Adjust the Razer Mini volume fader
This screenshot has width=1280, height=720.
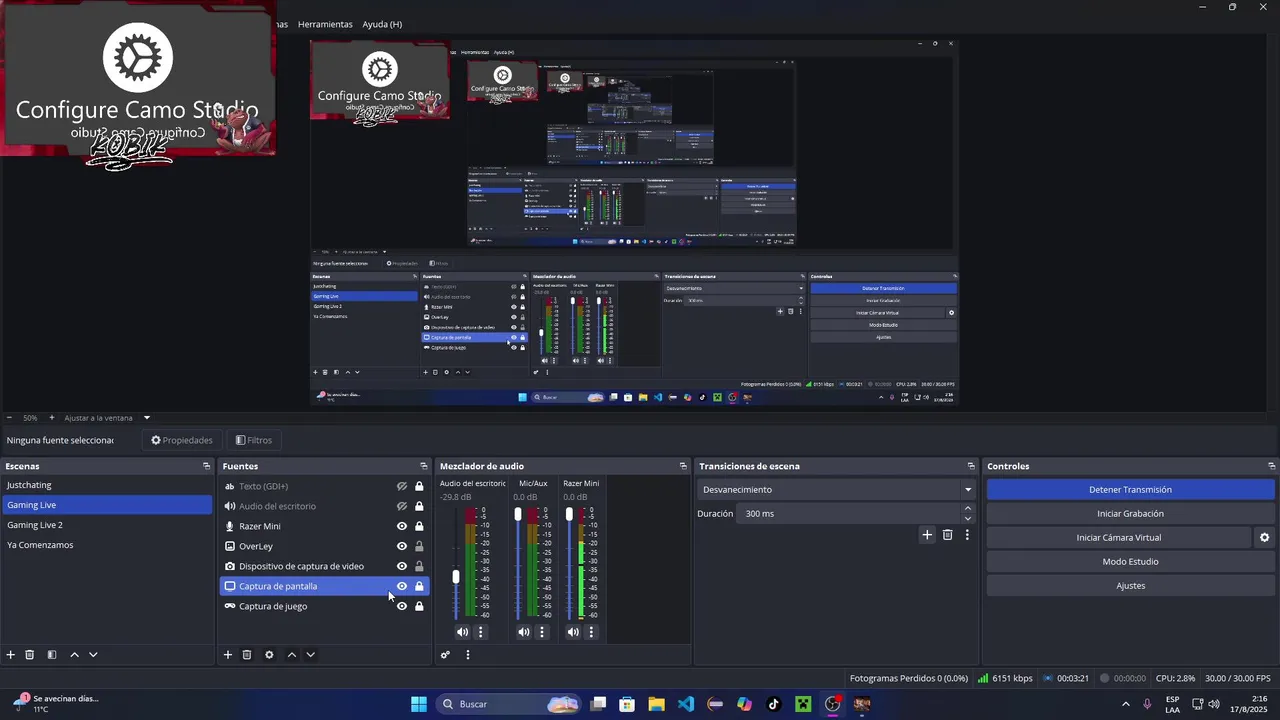pyautogui.click(x=569, y=514)
